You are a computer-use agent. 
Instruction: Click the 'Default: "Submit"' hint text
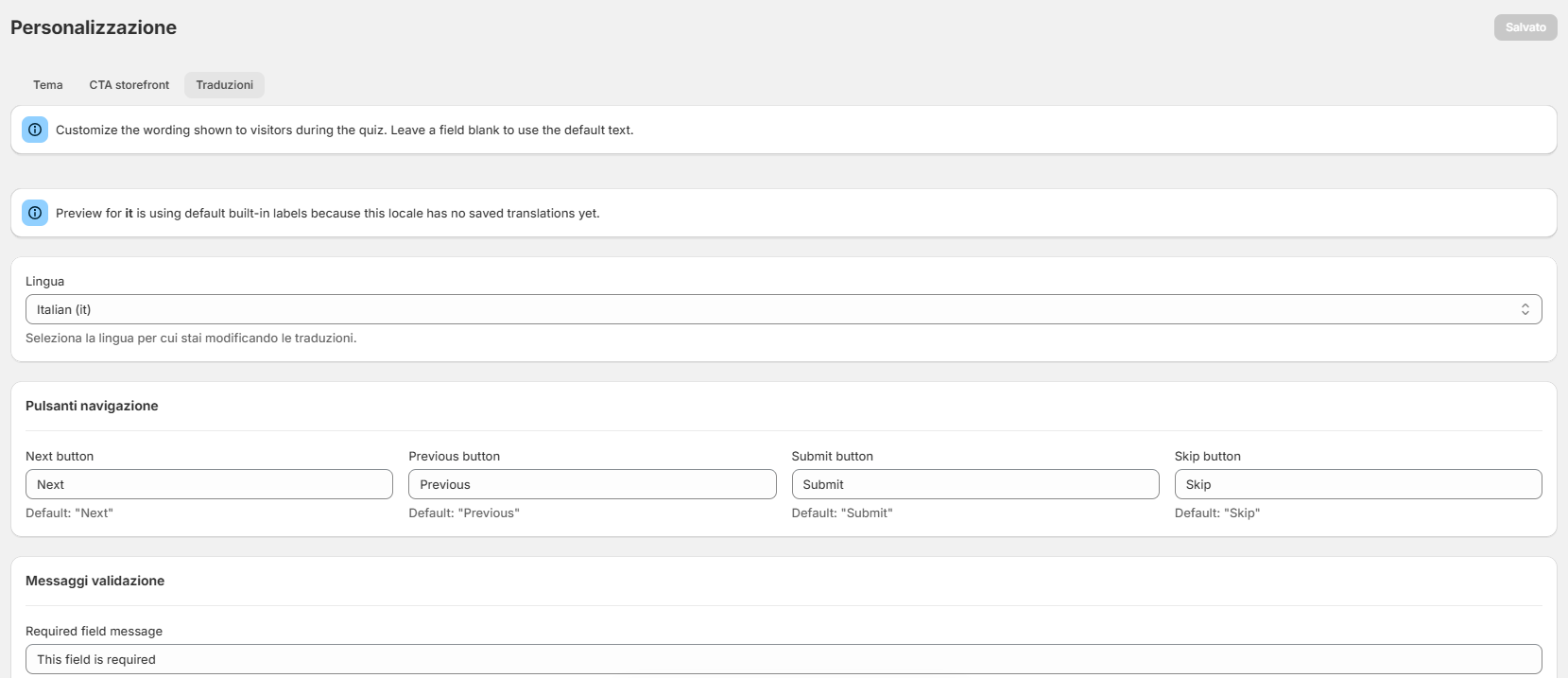(x=842, y=513)
